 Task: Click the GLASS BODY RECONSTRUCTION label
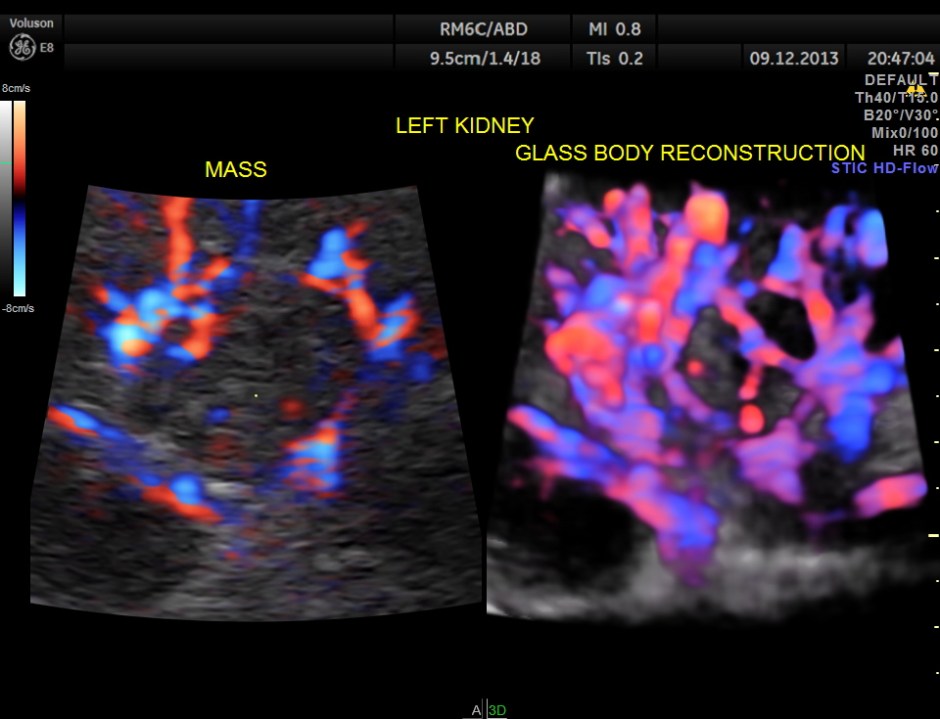[x=689, y=152]
